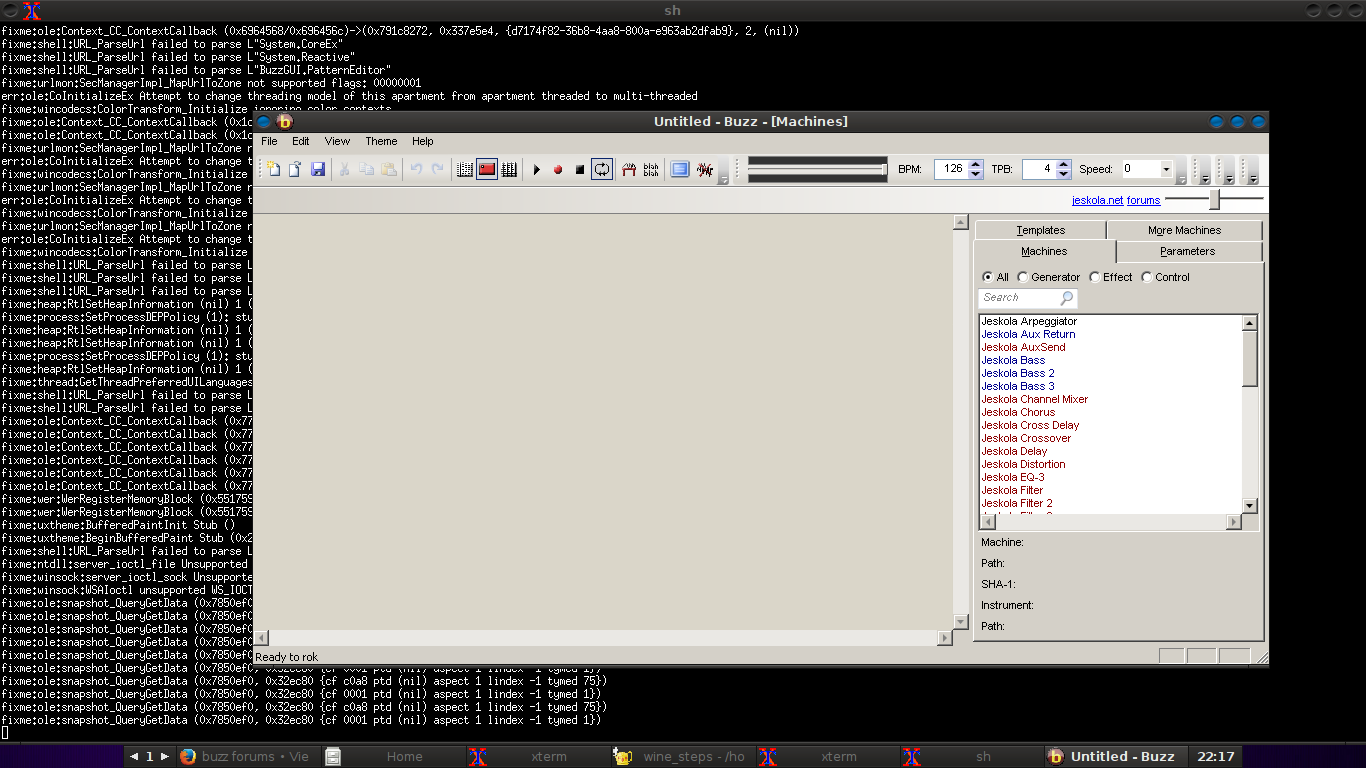Select the red Machine view icon
The height and width of the screenshot is (768, 1366).
click(x=487, y=169)
